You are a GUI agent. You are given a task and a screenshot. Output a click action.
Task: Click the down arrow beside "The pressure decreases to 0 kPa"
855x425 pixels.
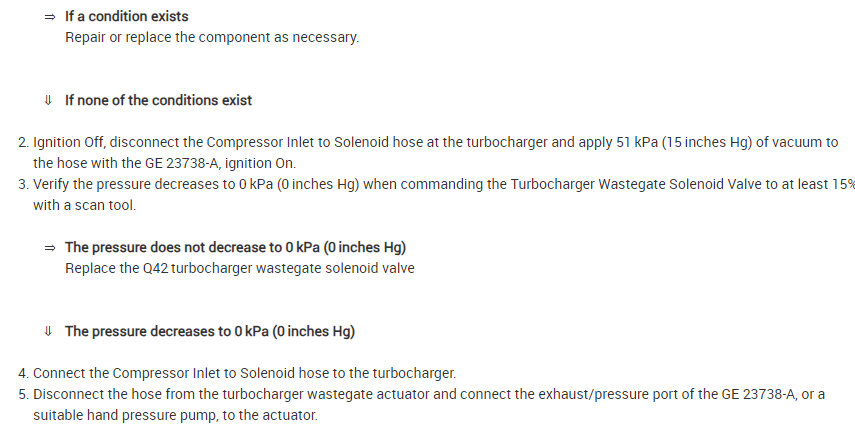tap(48, 331)
